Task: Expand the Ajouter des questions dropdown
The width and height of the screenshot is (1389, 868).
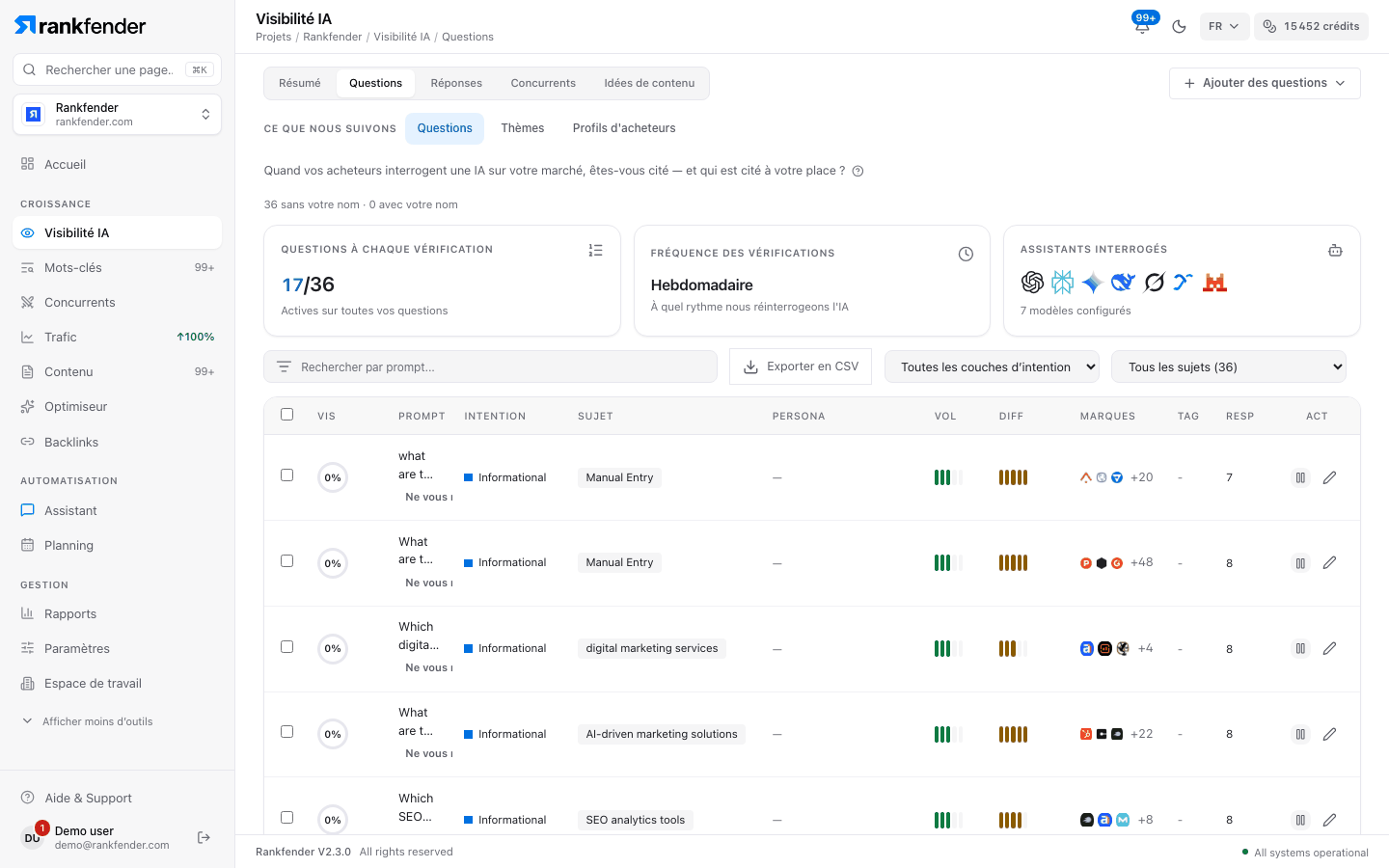Action: (x=1265, y=83)
